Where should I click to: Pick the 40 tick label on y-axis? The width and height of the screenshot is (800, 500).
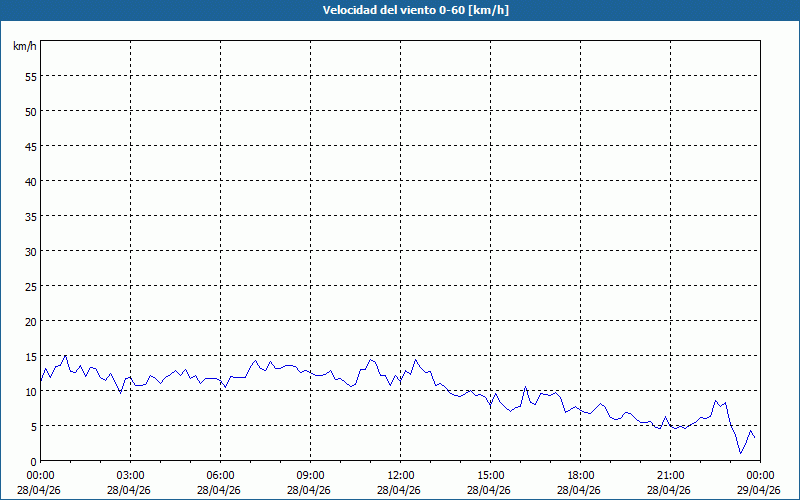click(x=30, y=181)
